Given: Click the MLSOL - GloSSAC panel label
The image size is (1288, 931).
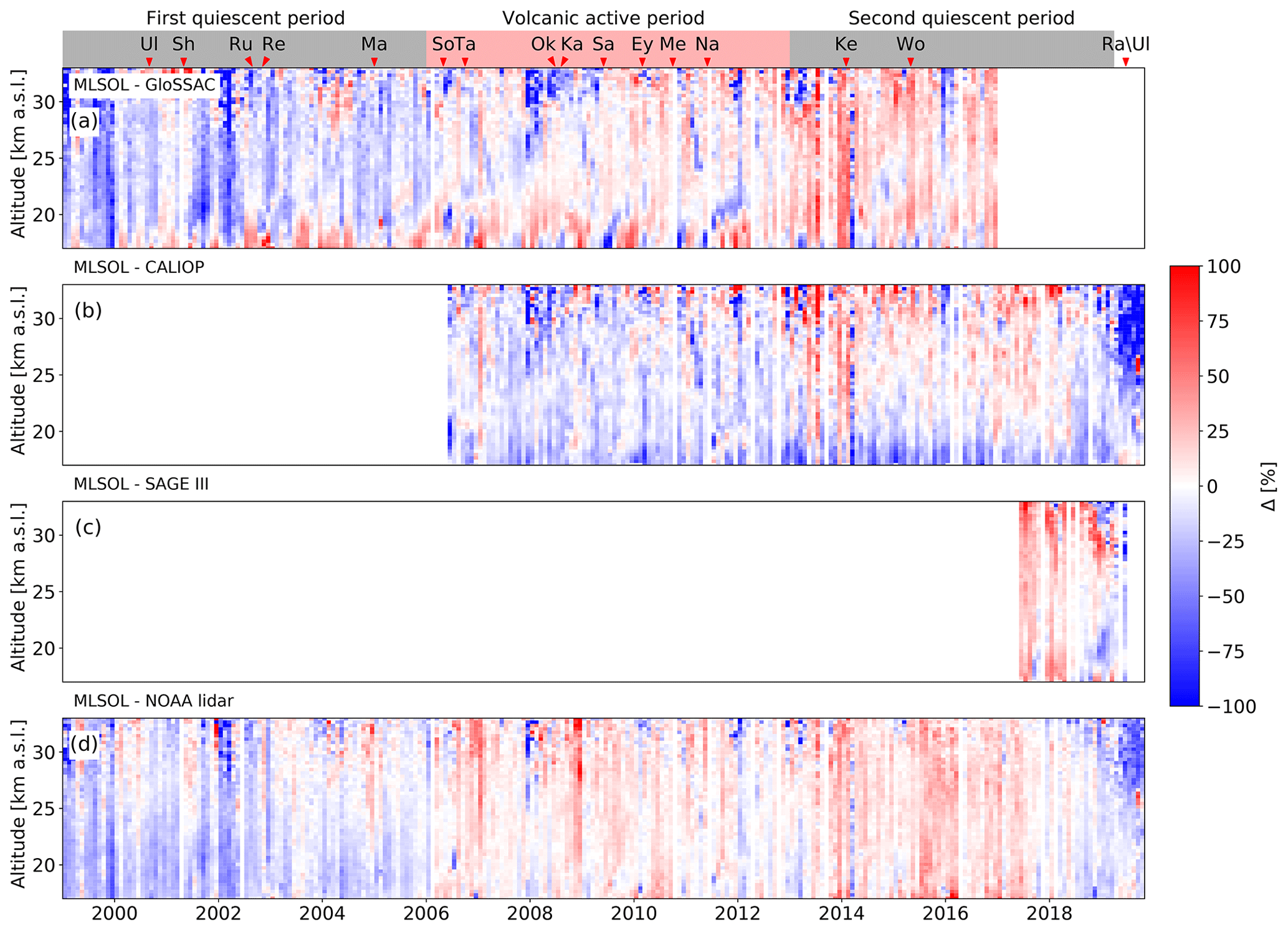Looking at the screenshot, I should tap(144, 85).
